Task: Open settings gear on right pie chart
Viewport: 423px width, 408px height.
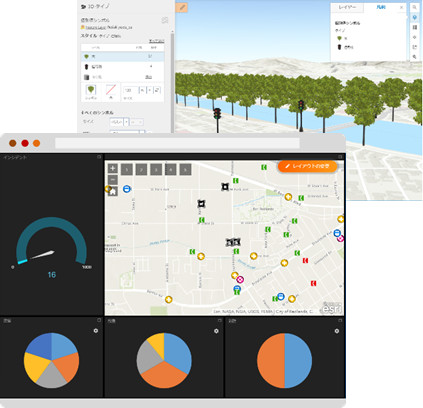Action: coord(337,331)
